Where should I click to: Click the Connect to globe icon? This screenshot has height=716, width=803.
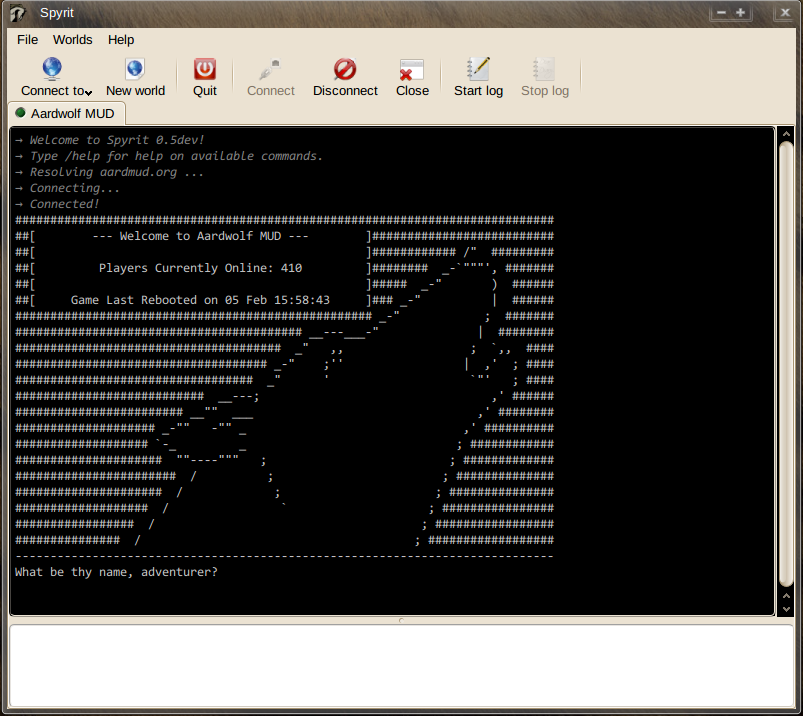point(52,69)
